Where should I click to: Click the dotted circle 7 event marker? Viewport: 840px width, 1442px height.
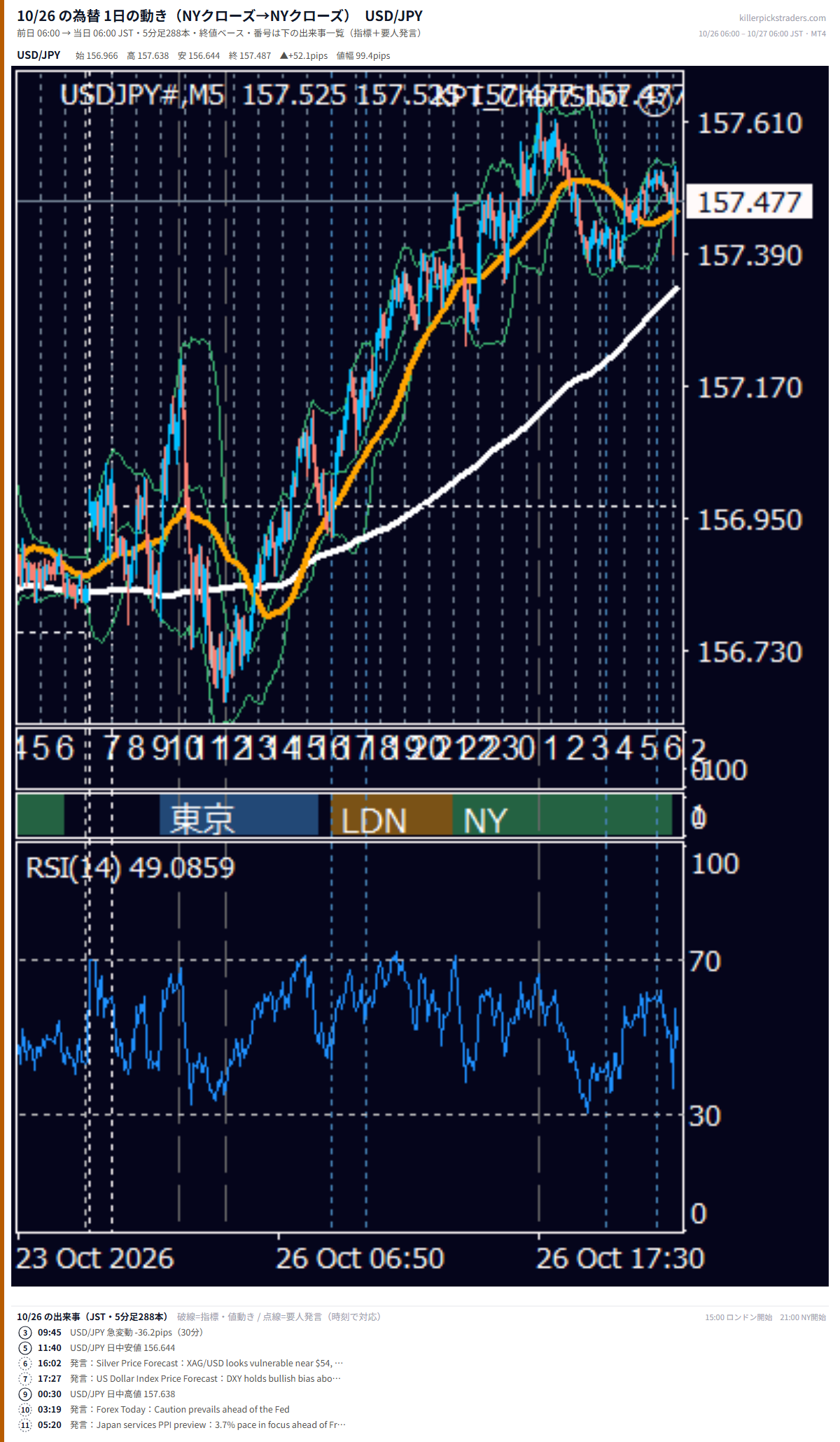25,1378
